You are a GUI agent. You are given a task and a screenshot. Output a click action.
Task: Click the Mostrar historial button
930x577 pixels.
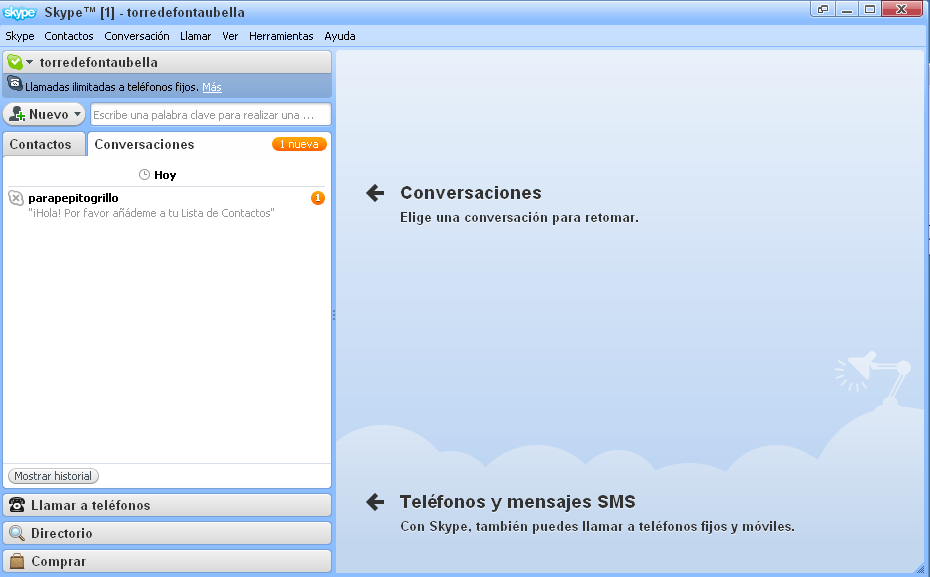tap(53, 476)
